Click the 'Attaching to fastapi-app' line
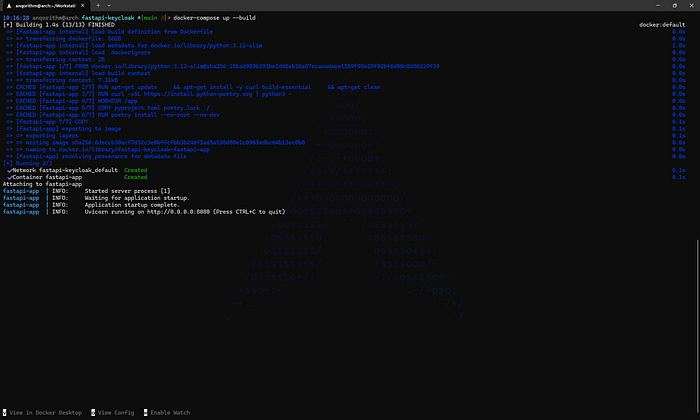 click(42, 184)
